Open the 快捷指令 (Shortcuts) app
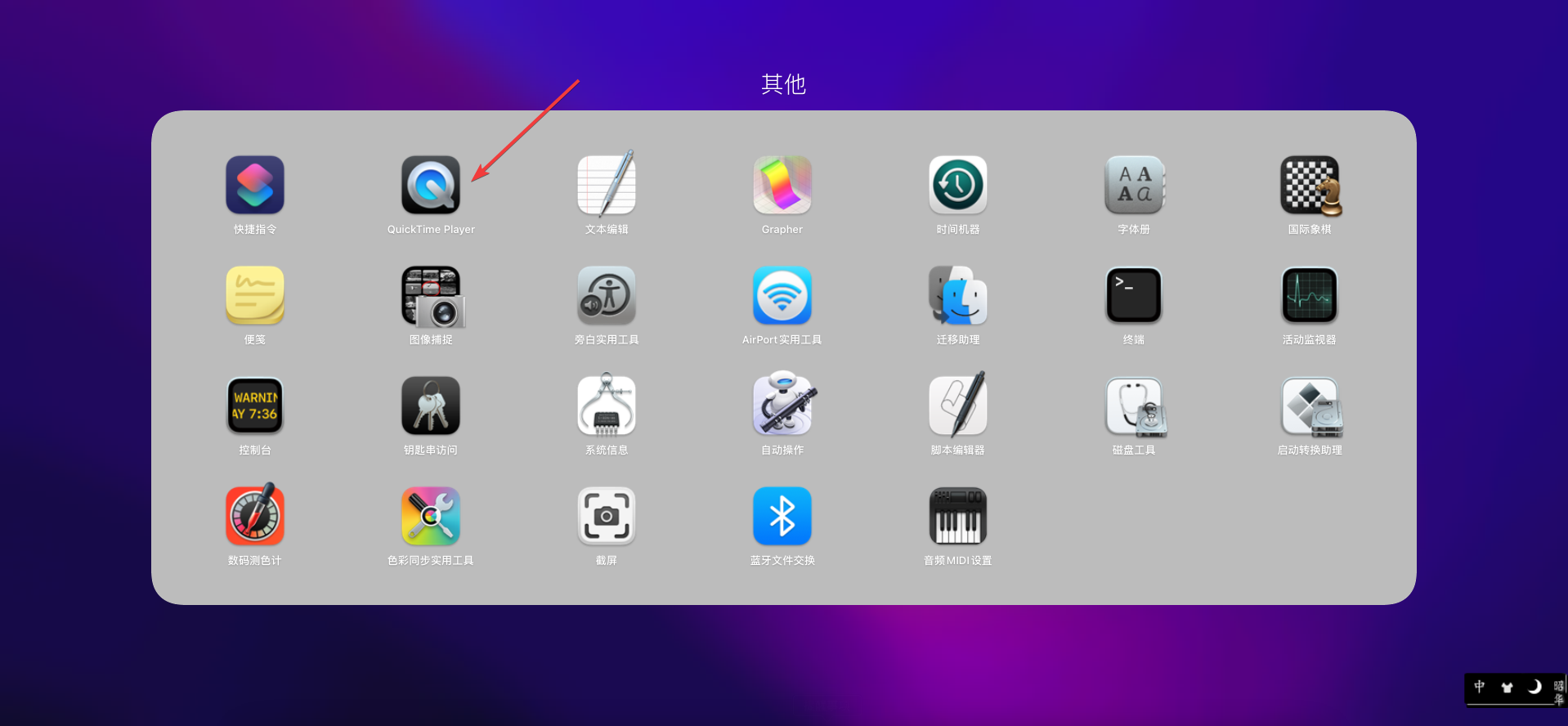This screenshot has width=1568, height=726. pyautogui.click(x=255, y=186)
